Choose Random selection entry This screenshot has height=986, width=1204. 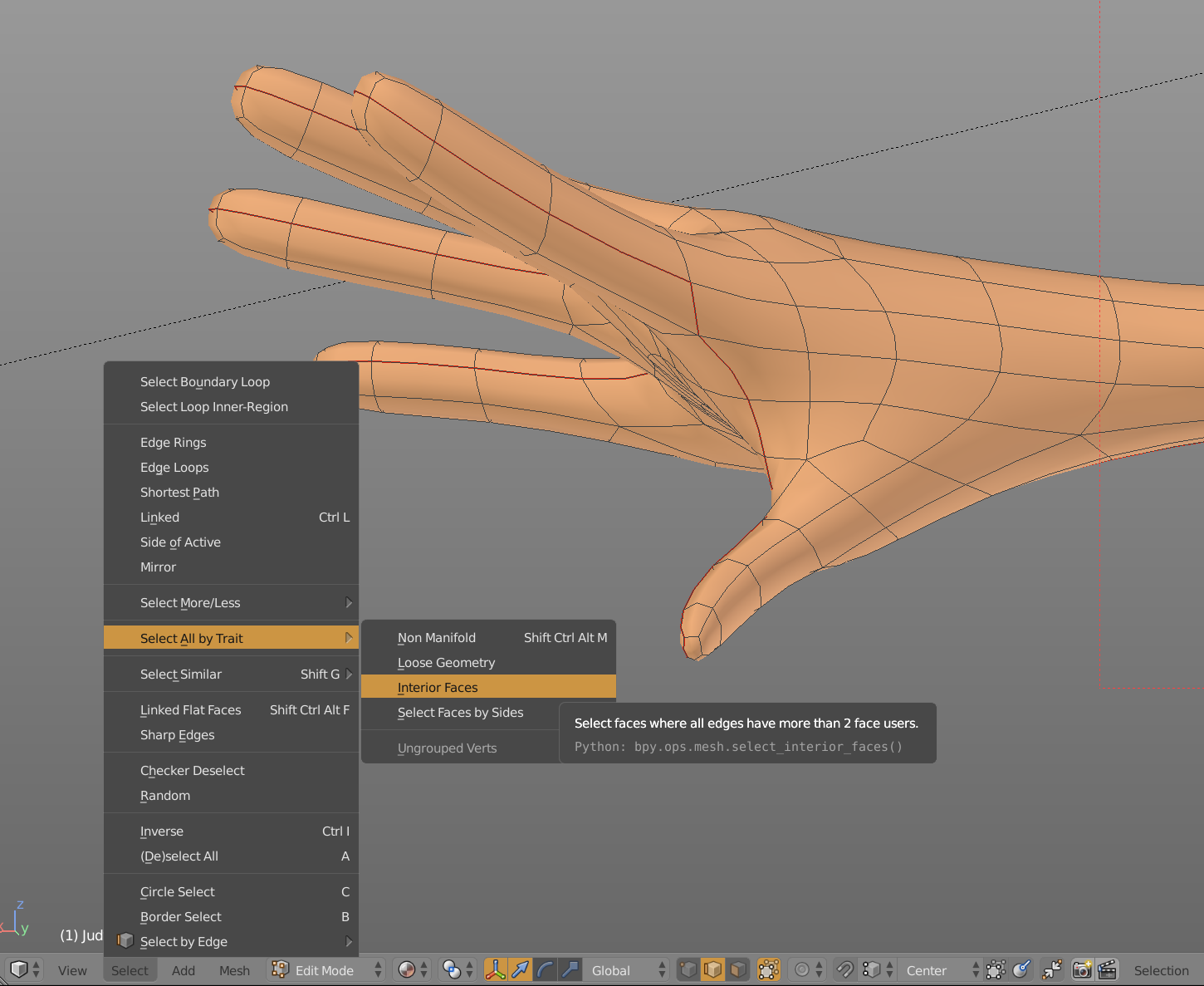coord(231,795)
